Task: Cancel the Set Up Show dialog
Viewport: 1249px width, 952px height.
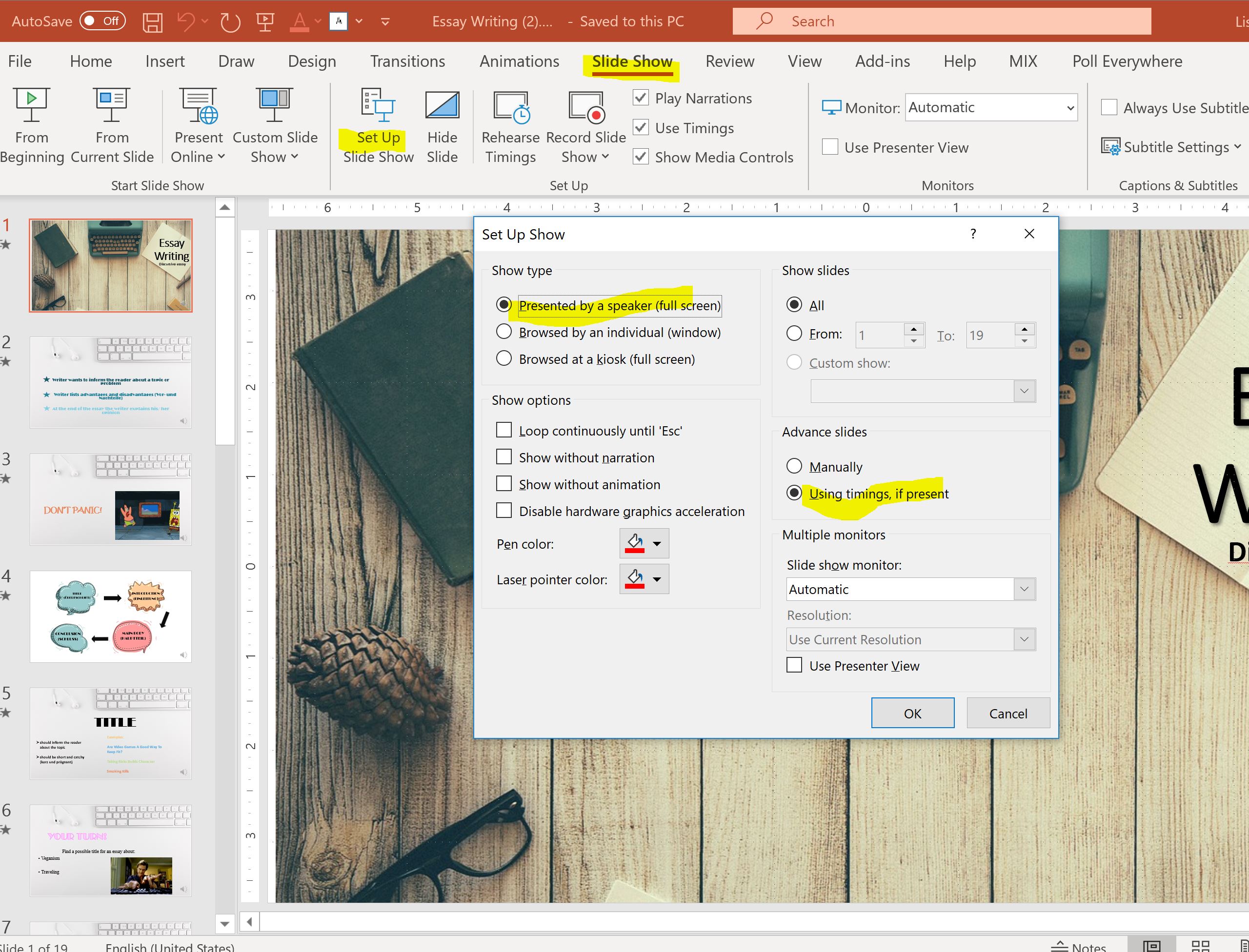Action: pyautogui.click(x=1007, y=713)
